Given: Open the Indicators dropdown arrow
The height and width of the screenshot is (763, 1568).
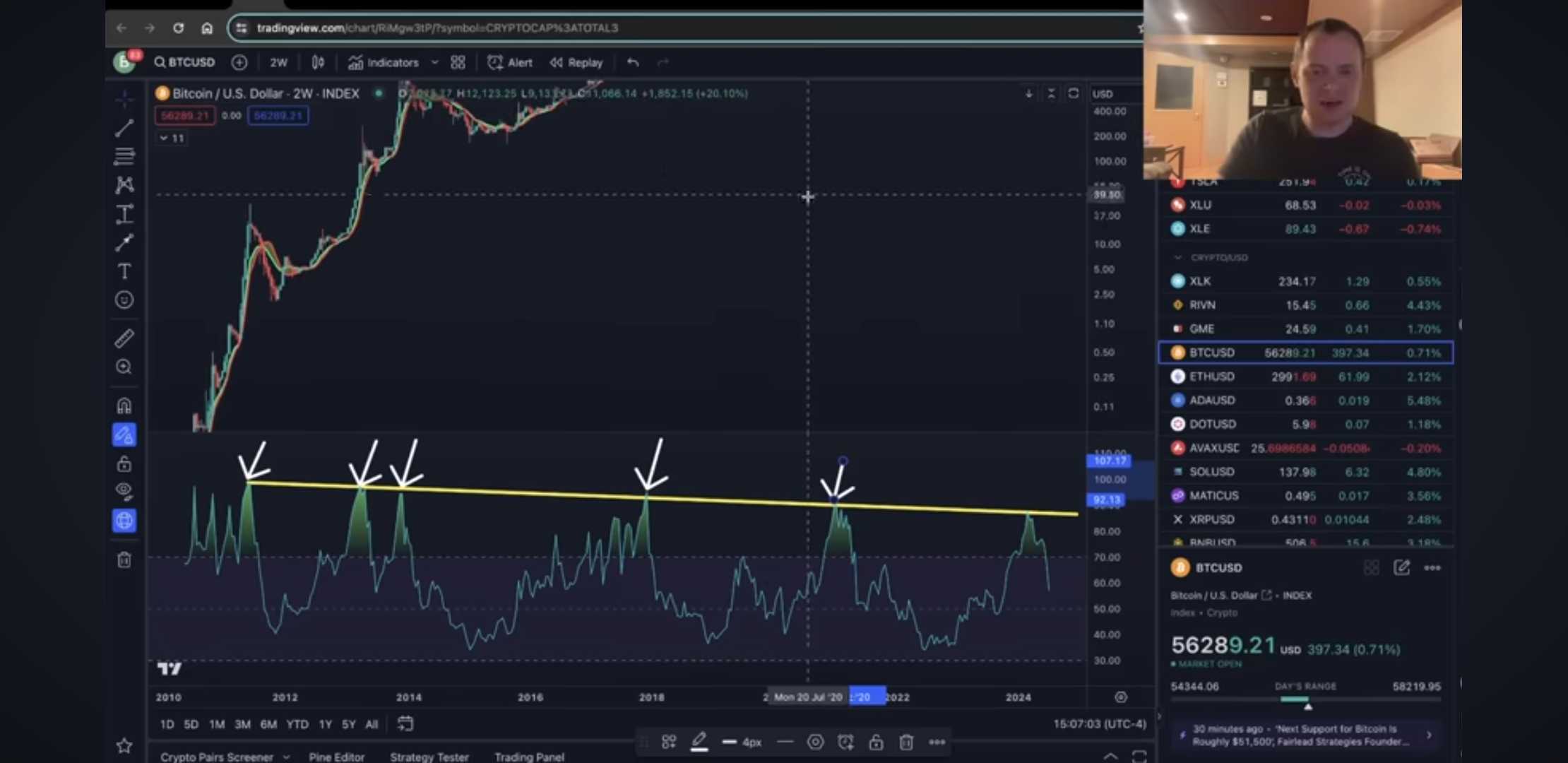Looking at the screenshot, I should point(435,62).
